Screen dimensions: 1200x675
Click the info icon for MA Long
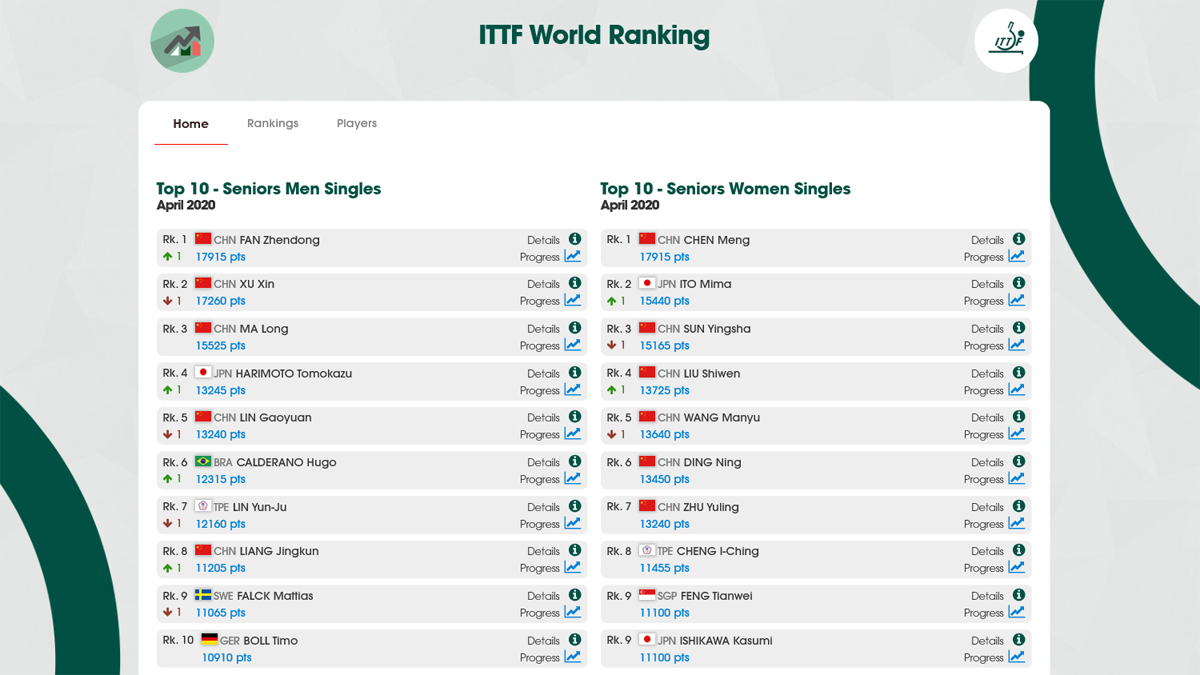pyautogui.click(x=575, y=328)
